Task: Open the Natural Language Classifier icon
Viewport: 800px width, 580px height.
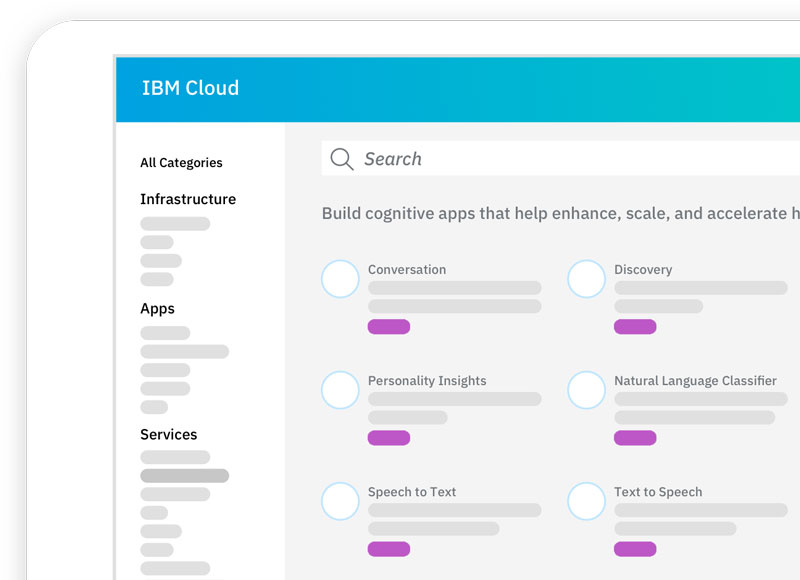Action: tap(586, 390)
